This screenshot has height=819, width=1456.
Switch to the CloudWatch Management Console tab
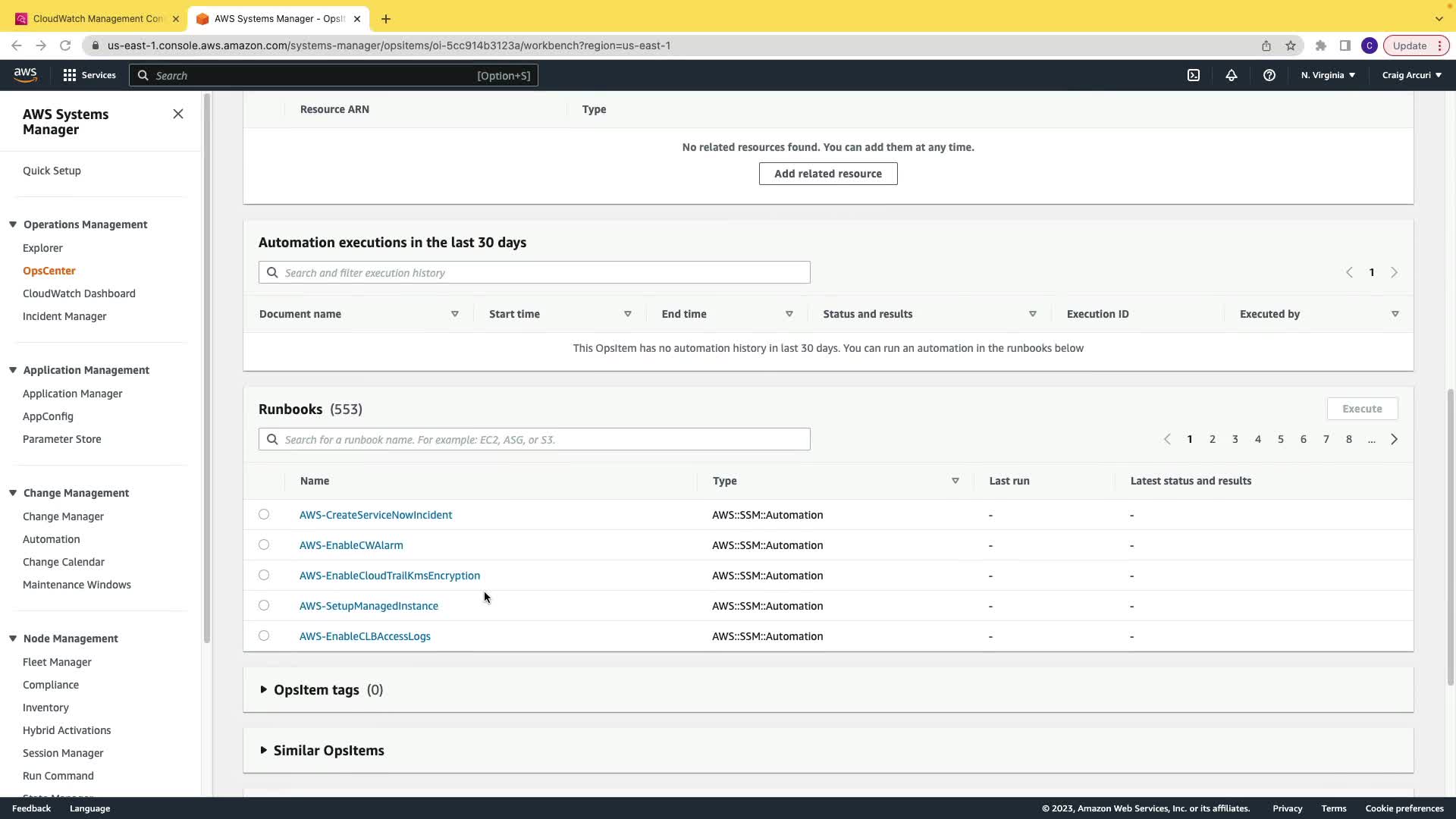coord(97,18)
